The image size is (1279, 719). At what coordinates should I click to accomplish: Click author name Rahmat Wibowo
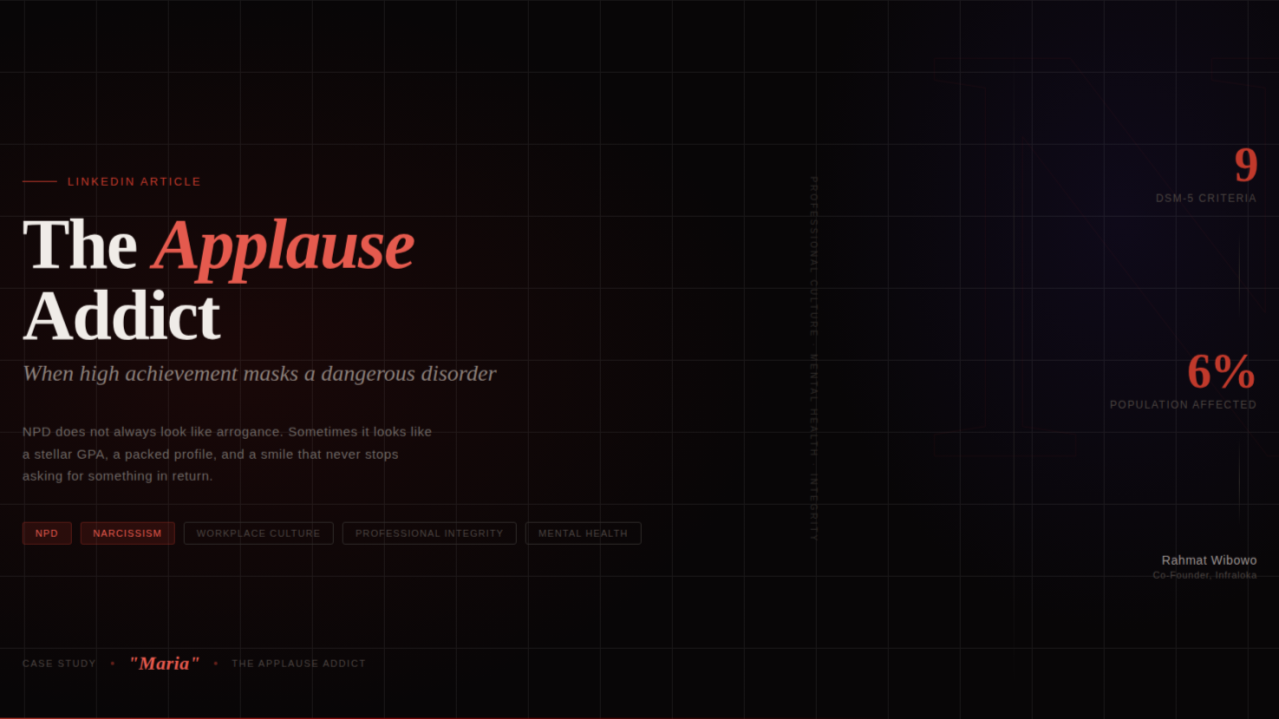point(1209,560)
